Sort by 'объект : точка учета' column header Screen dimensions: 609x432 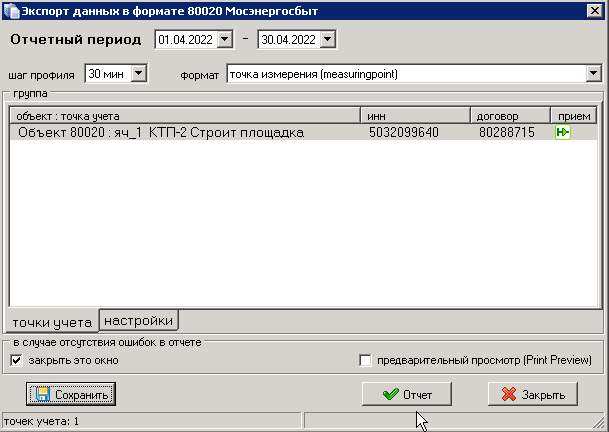click(x=185, y=116)
